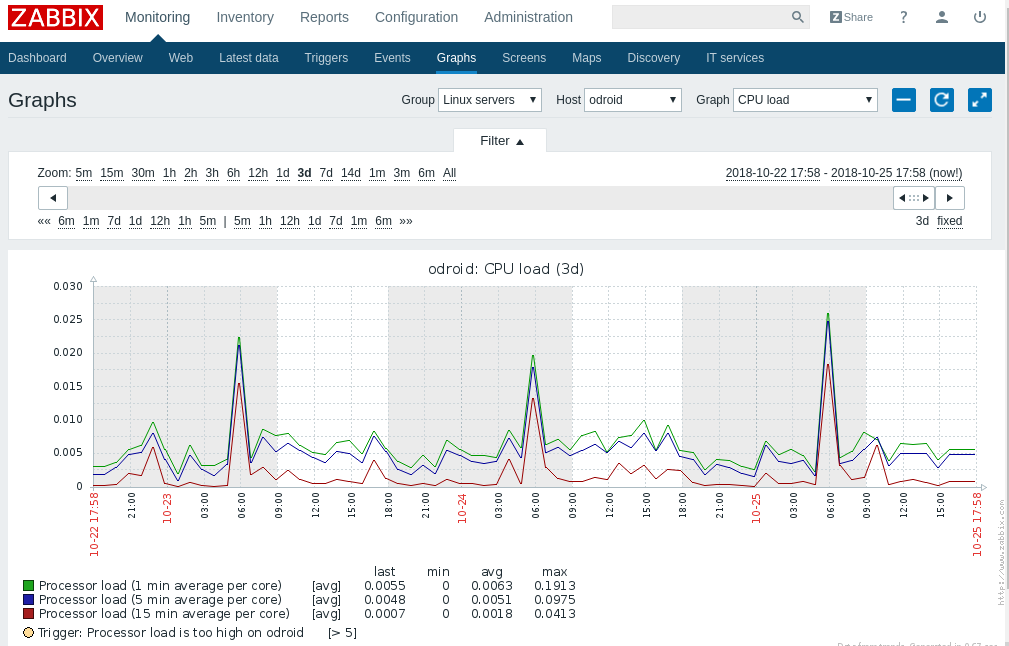Select the Graphs tab
Screen dimensions: 1009x646
point(456,58)
